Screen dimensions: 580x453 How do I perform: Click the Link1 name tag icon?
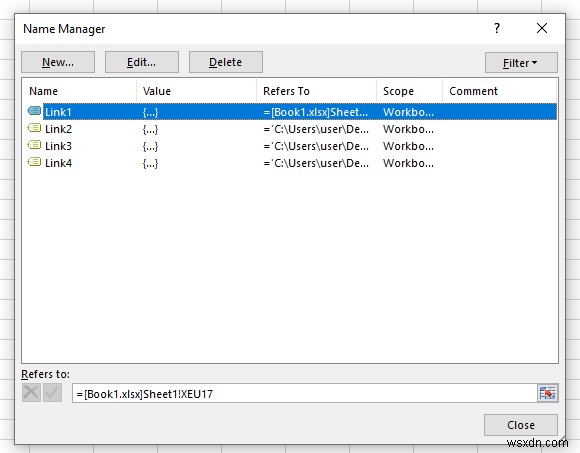point(34,111)
